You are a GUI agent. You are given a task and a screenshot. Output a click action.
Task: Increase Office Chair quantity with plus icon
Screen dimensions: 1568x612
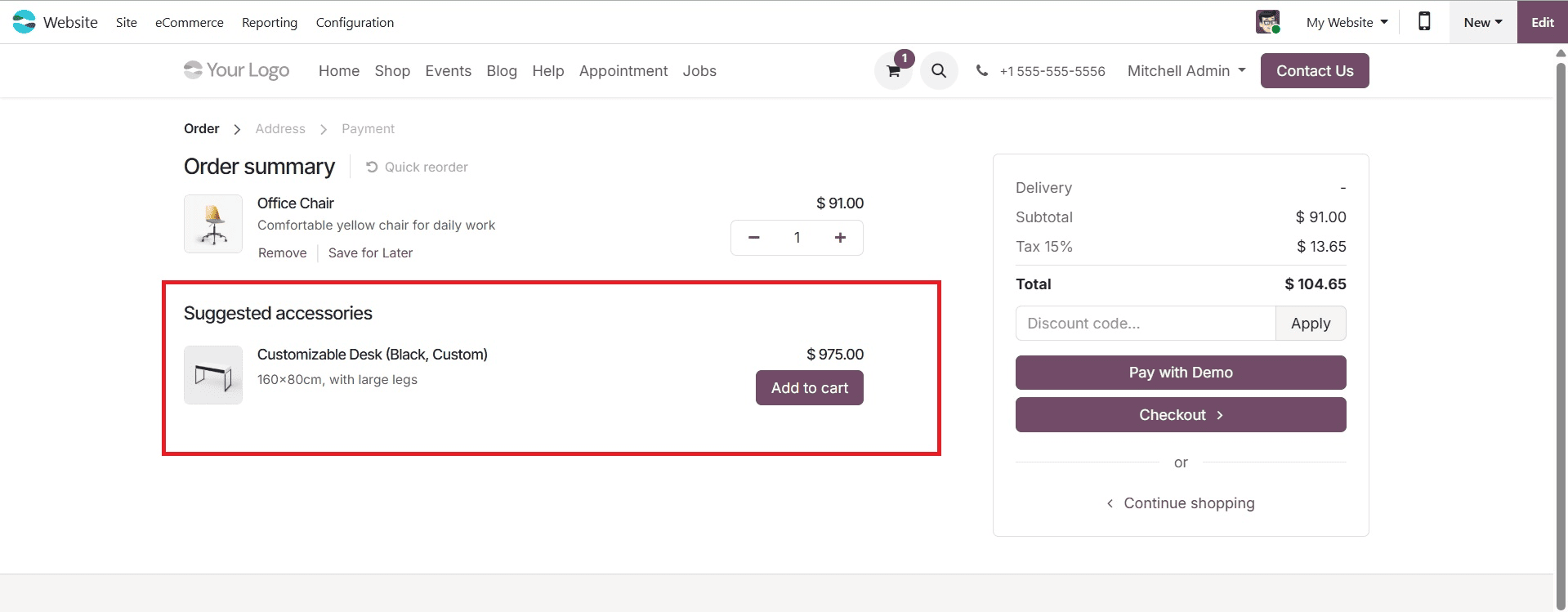(x=840, y=237)
